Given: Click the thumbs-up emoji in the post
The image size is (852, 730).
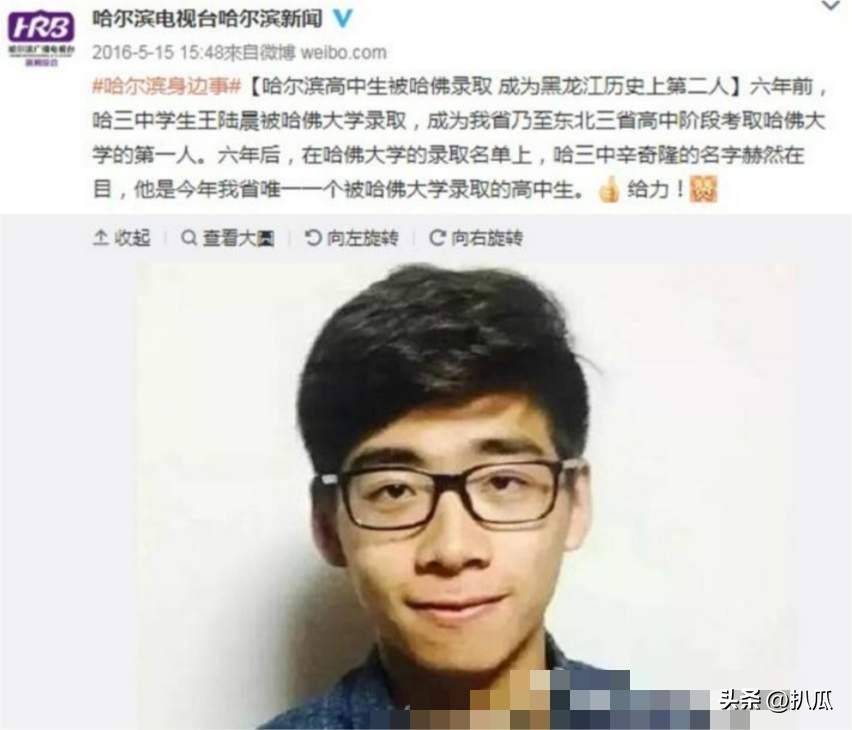Looking at the screenshot, I should (608, 190).
